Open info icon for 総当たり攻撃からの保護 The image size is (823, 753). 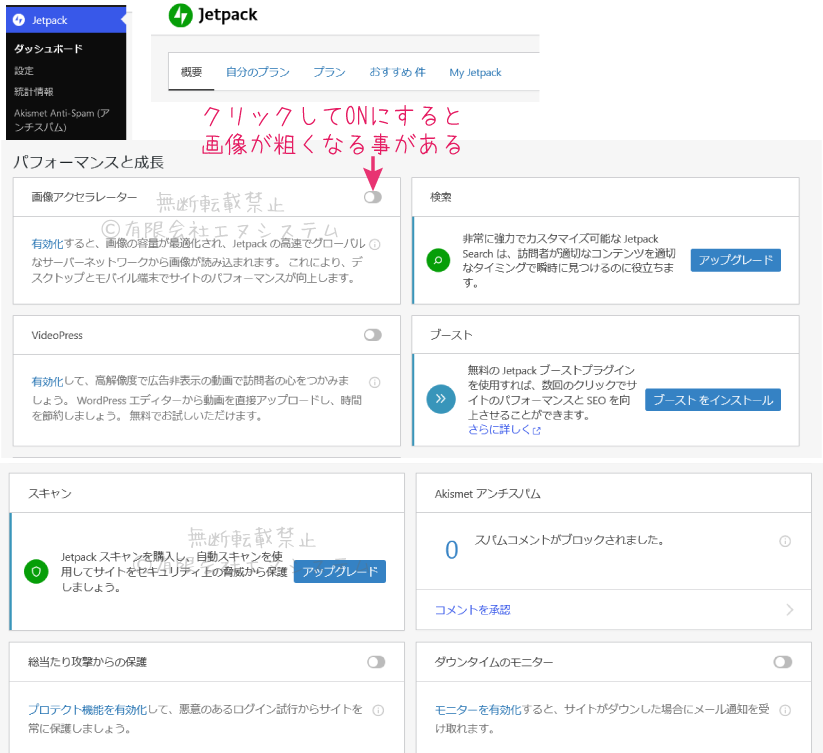point(378,710)
